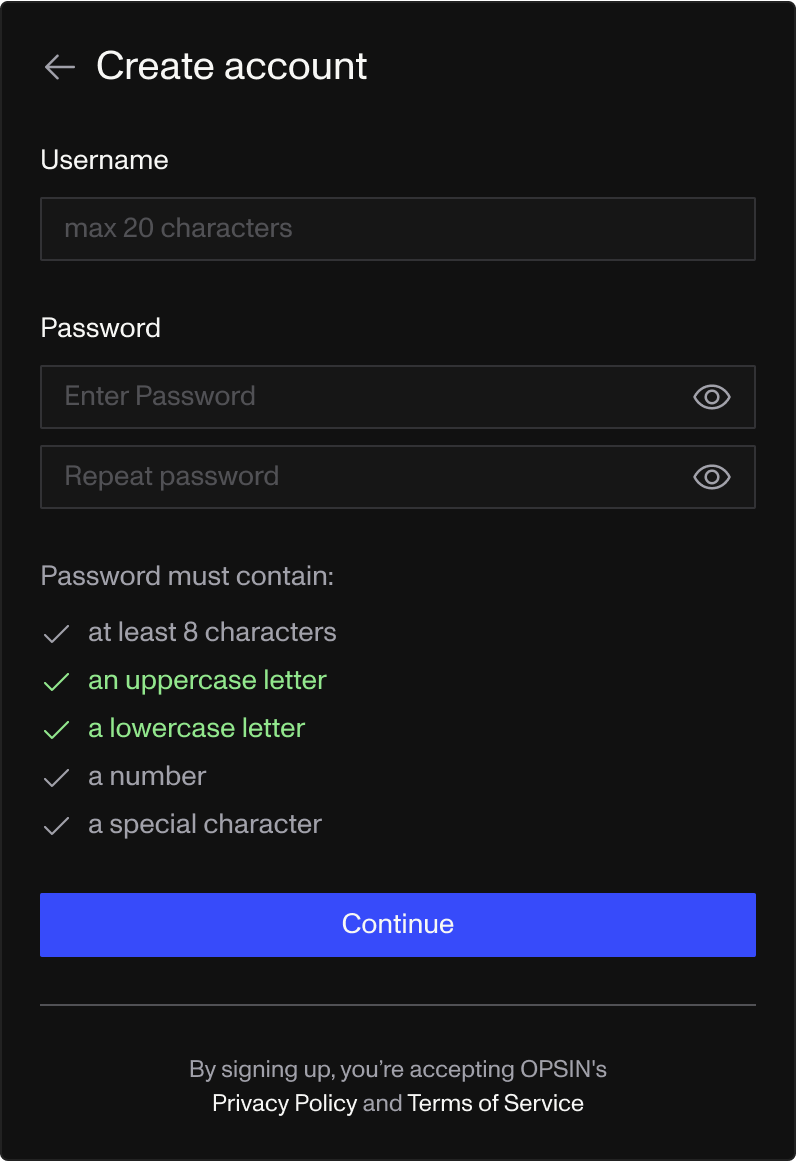Toggle visibility of Repeat password field
This screenshot has width=796, height=1161.
tap(711, 477)
